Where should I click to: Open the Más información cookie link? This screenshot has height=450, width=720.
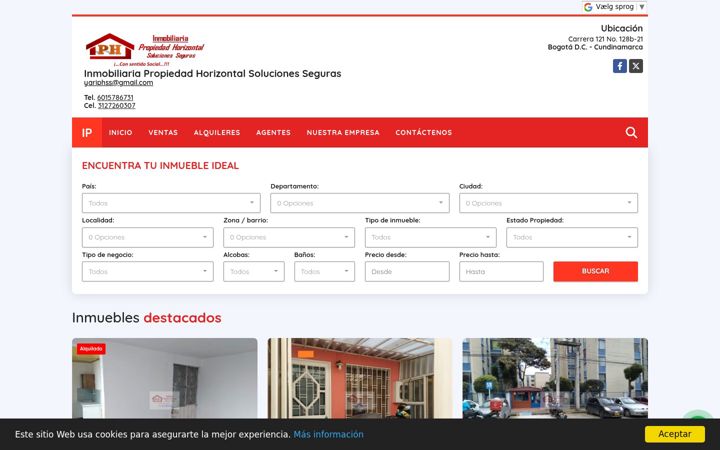[328, 434]
